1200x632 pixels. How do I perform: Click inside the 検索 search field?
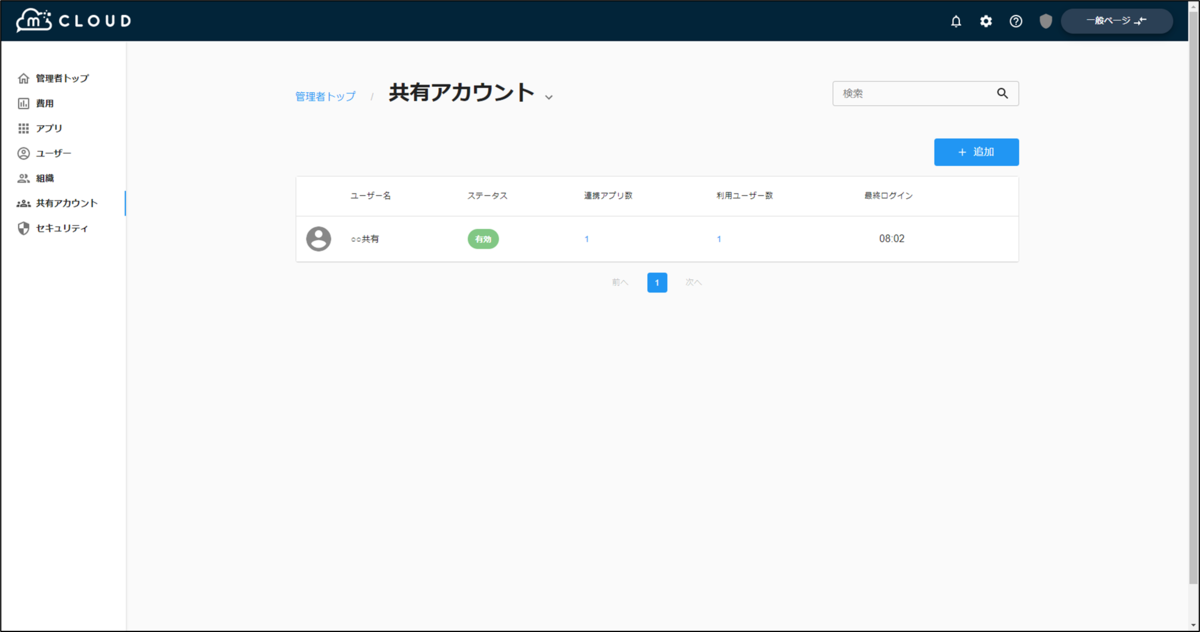point(910,93)
